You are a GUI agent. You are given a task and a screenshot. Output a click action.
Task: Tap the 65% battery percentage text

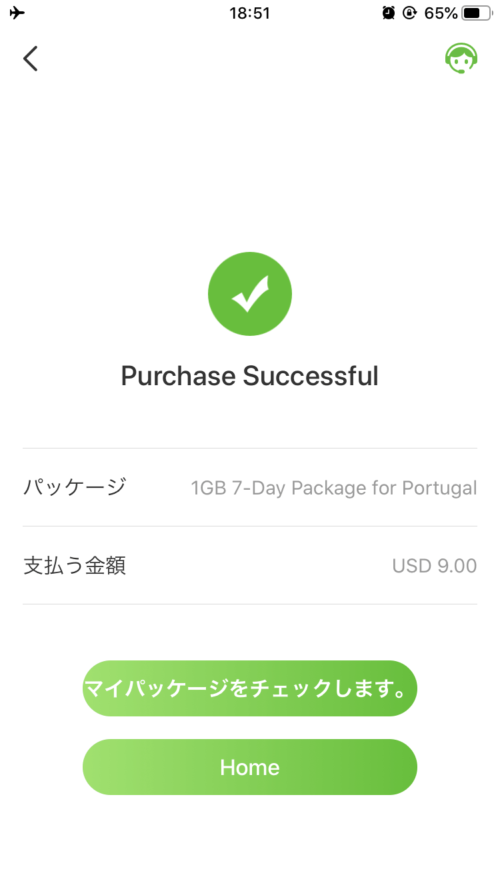coord(440,12)
